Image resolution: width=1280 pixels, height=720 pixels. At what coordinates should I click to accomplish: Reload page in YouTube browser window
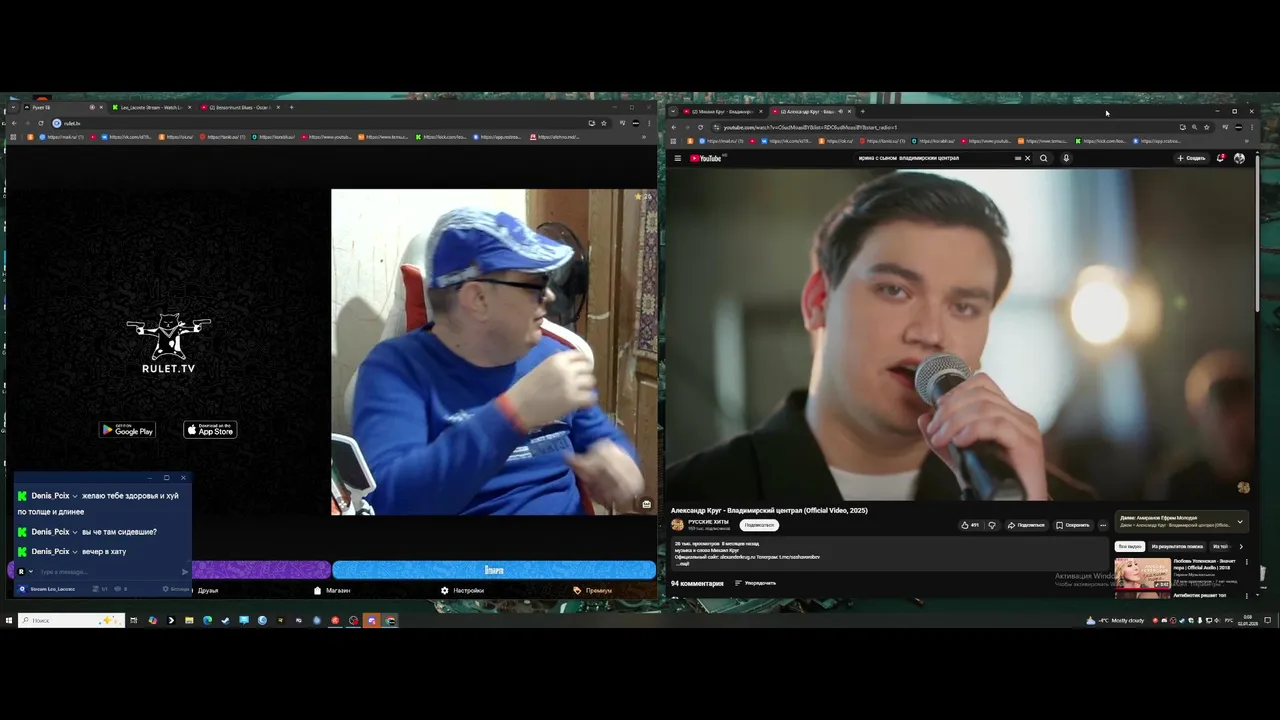click(700, 127)
